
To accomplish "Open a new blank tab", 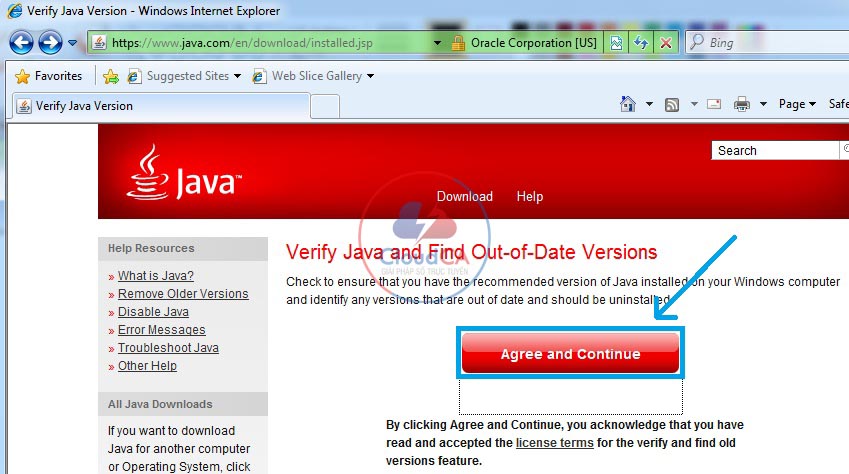I will tap(325, 106).
